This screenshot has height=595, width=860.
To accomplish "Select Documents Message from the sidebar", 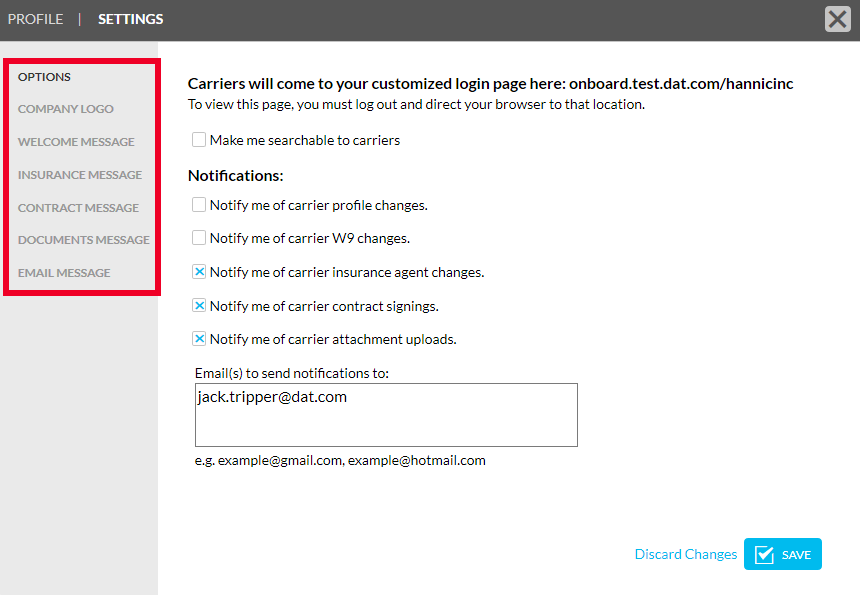I will [x=83, y=239].
